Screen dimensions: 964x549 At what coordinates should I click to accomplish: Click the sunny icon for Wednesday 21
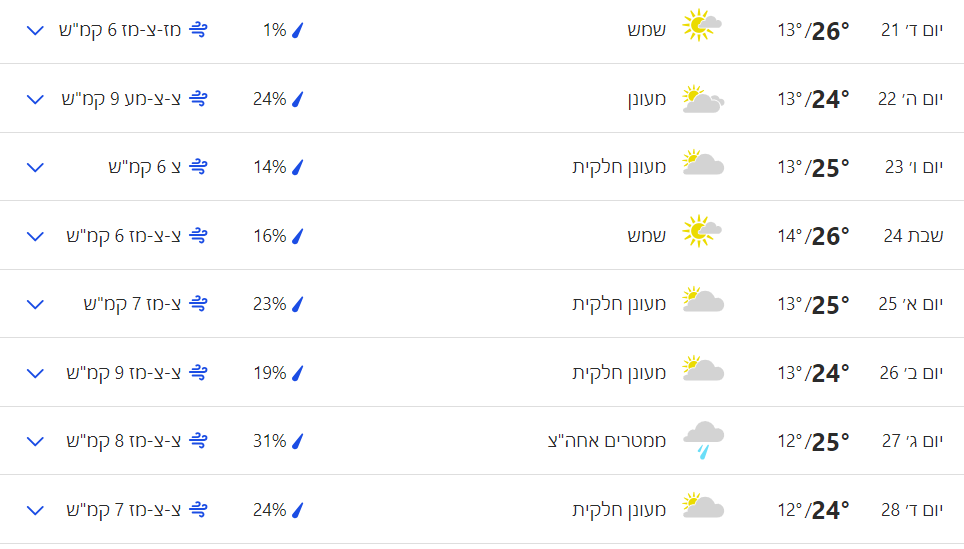point(702,27)
